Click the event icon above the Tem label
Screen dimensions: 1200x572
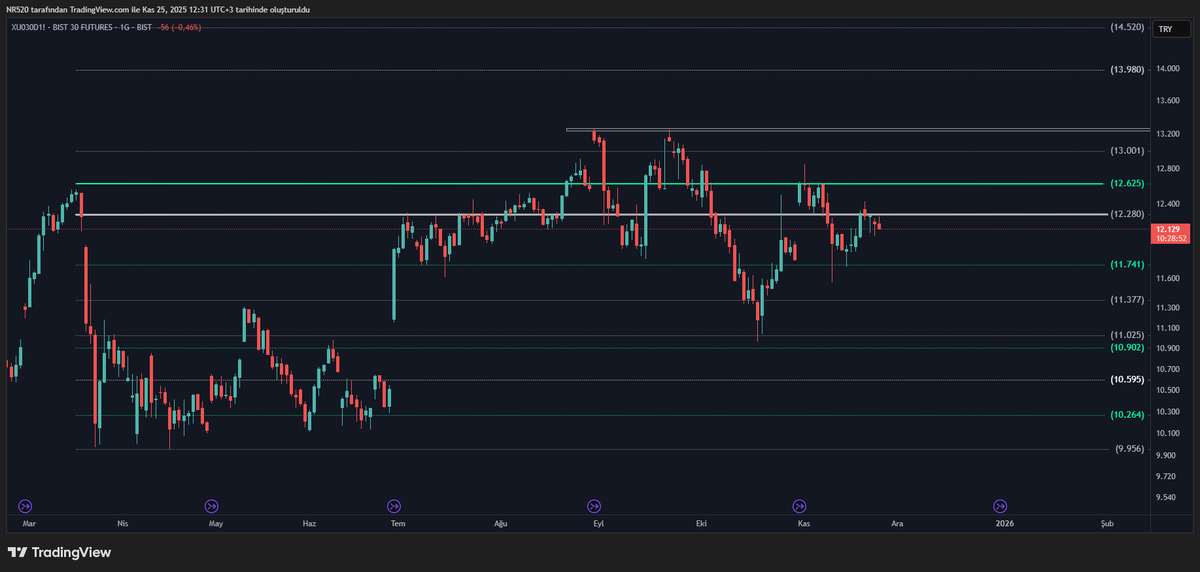pos(394,506)
